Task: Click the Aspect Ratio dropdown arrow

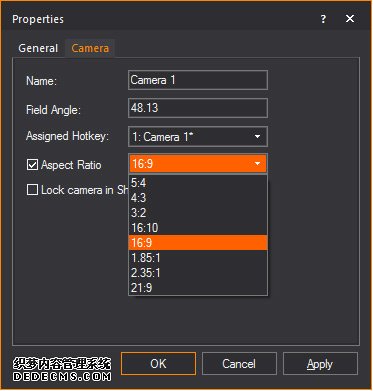Action: (257, 164)
